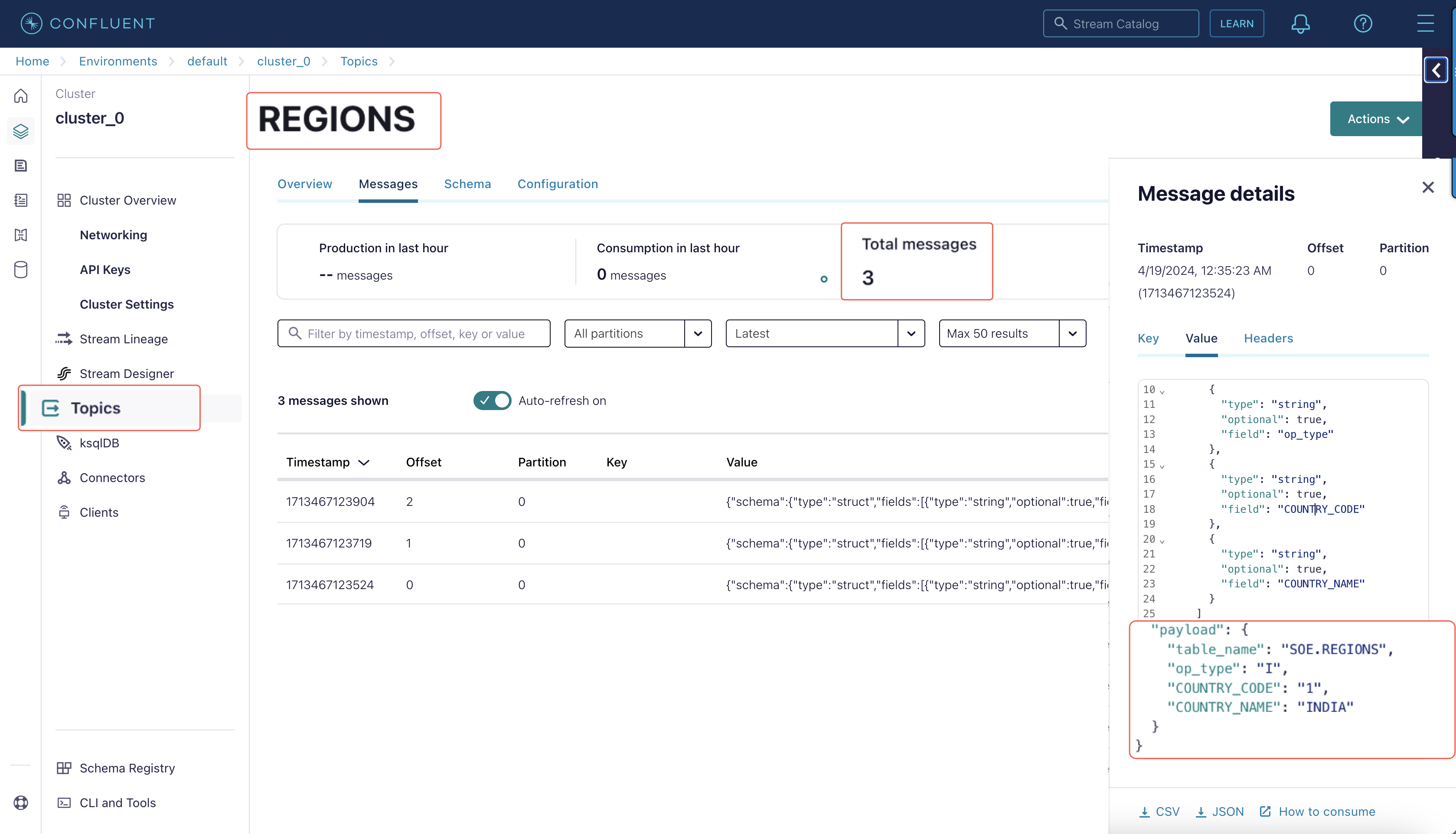Click the notifications bell icon
1456x834 pixels.
(x=1300, y=23)
